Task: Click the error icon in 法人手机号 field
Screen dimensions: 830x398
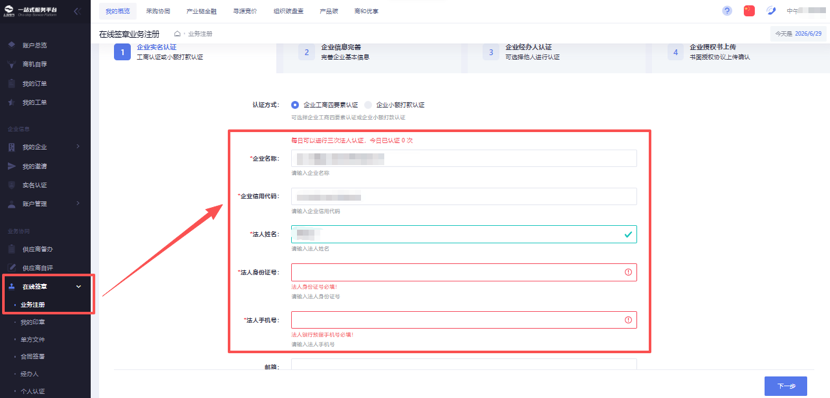Action: [628, 320]
